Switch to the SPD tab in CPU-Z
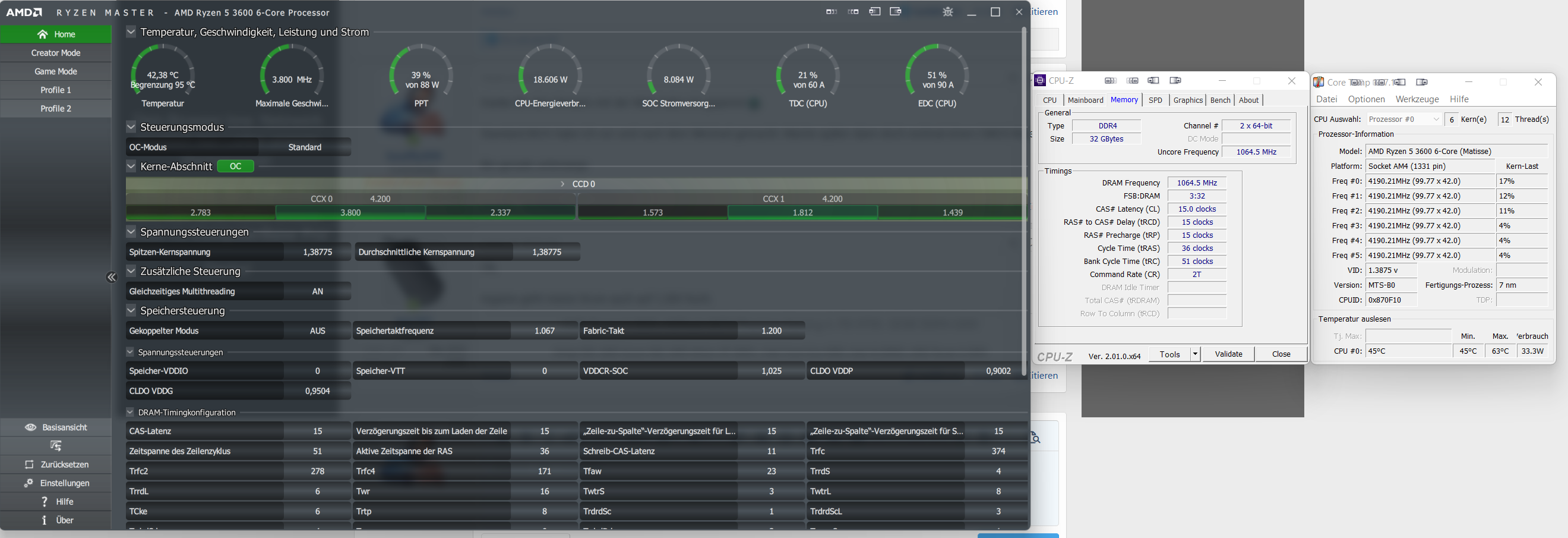Viewport: 1568px width, 538px height. [1155, 100]
